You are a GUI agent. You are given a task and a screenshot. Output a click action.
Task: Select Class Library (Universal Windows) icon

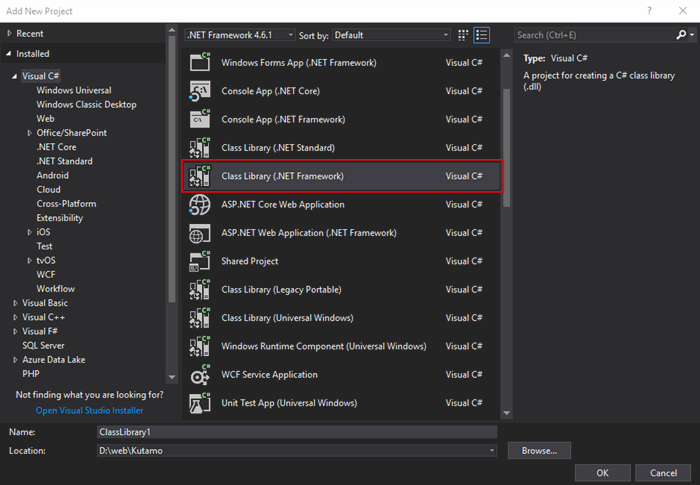coord(200,318)
